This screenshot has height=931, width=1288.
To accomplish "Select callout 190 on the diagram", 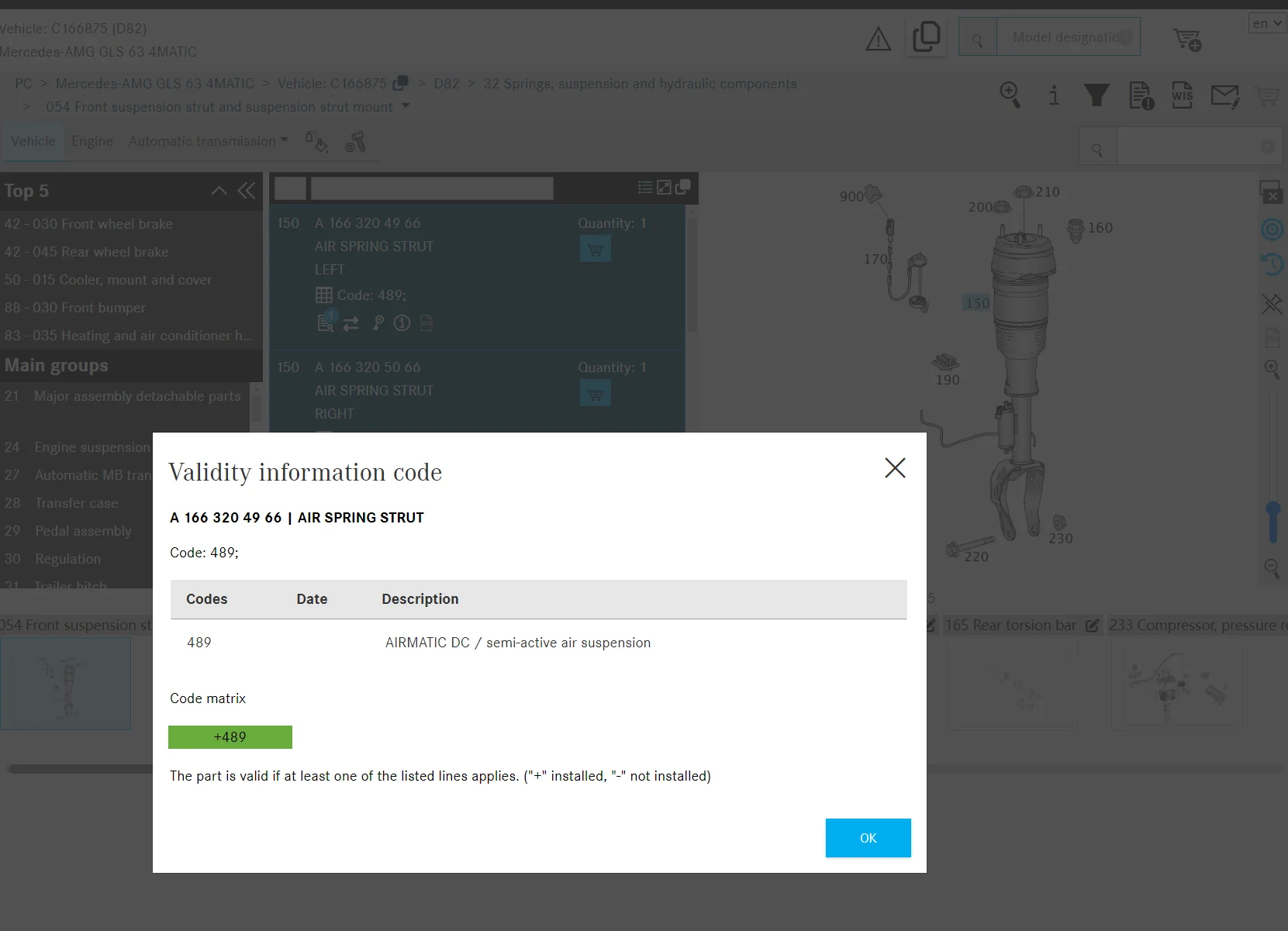I will point(947,380).
